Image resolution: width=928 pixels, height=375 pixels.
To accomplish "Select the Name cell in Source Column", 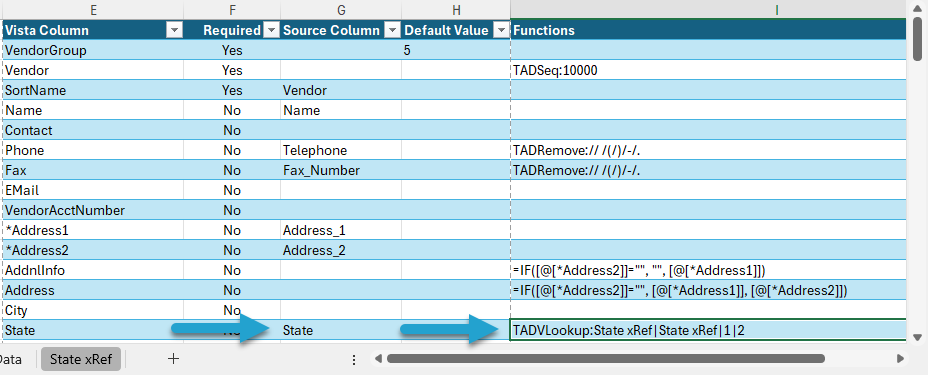I will point(341,111).
